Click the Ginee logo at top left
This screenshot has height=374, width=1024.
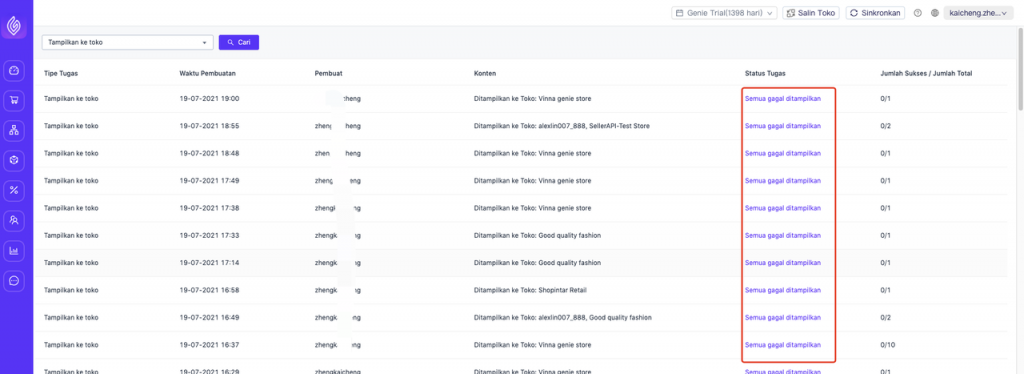14,26
